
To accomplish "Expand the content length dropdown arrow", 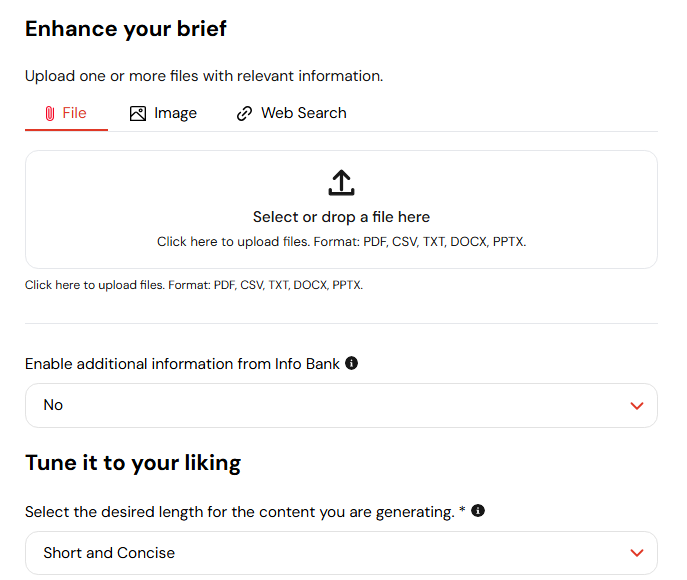I will tap(637, 553).
